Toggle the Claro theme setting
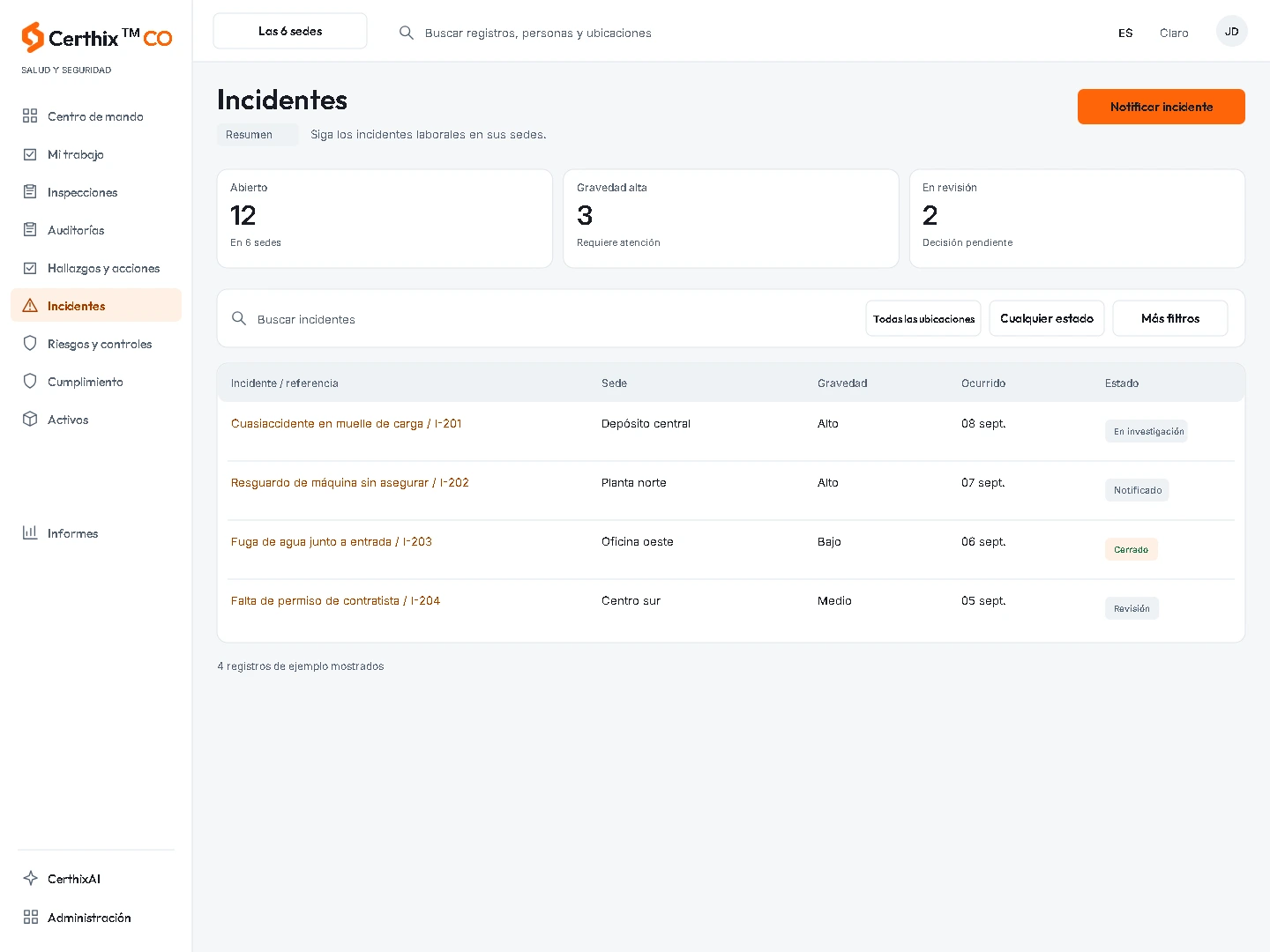The image size is (1270, 952). click(x=1174, y=33)
